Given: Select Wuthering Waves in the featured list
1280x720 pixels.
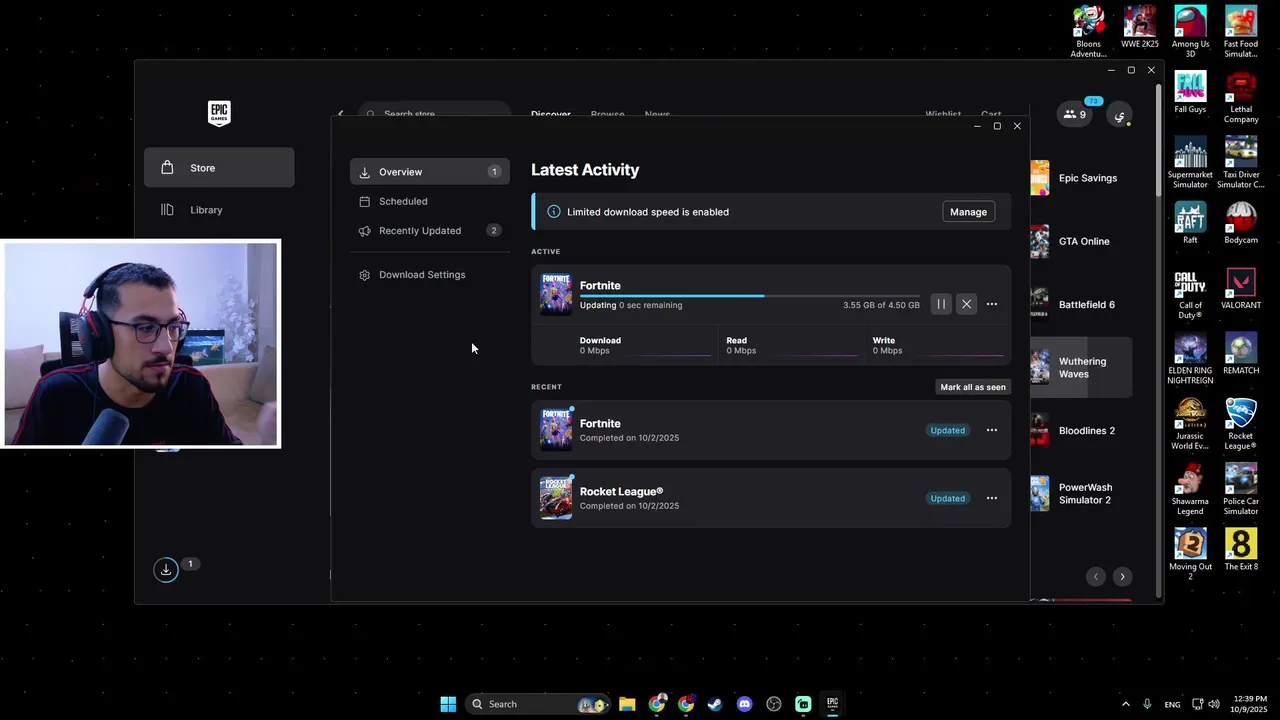Looking at the screenshot, I should coord(1081,367).
